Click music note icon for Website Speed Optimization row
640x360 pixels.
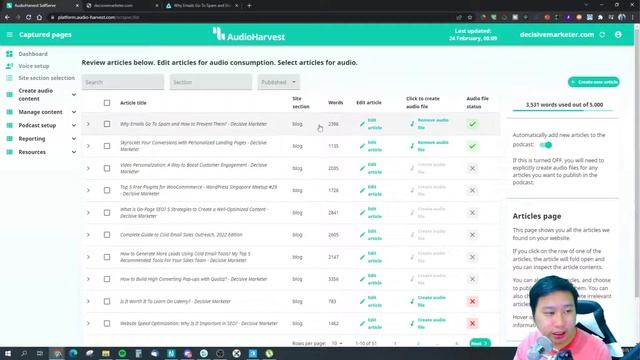pos(412,324)
